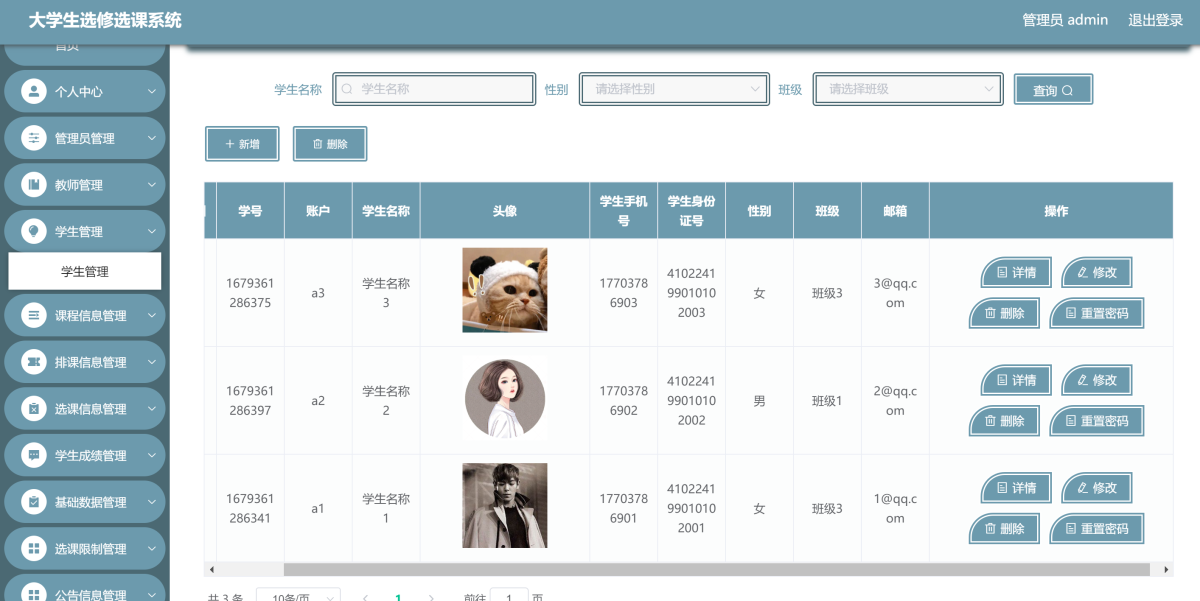Screen dimensions: 1200x601
Task: Open the 班级 selection dropdown
Action: pos(908,89)
